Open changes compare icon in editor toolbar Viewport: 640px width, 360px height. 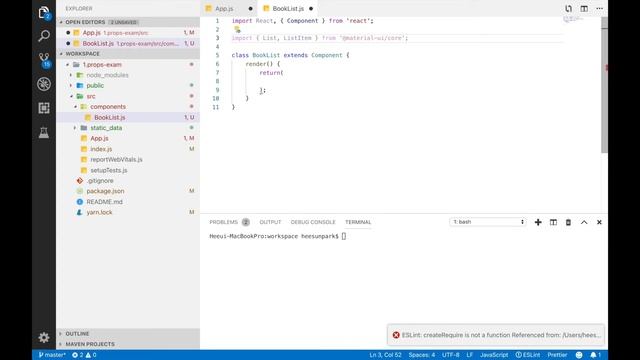point(568,9)
